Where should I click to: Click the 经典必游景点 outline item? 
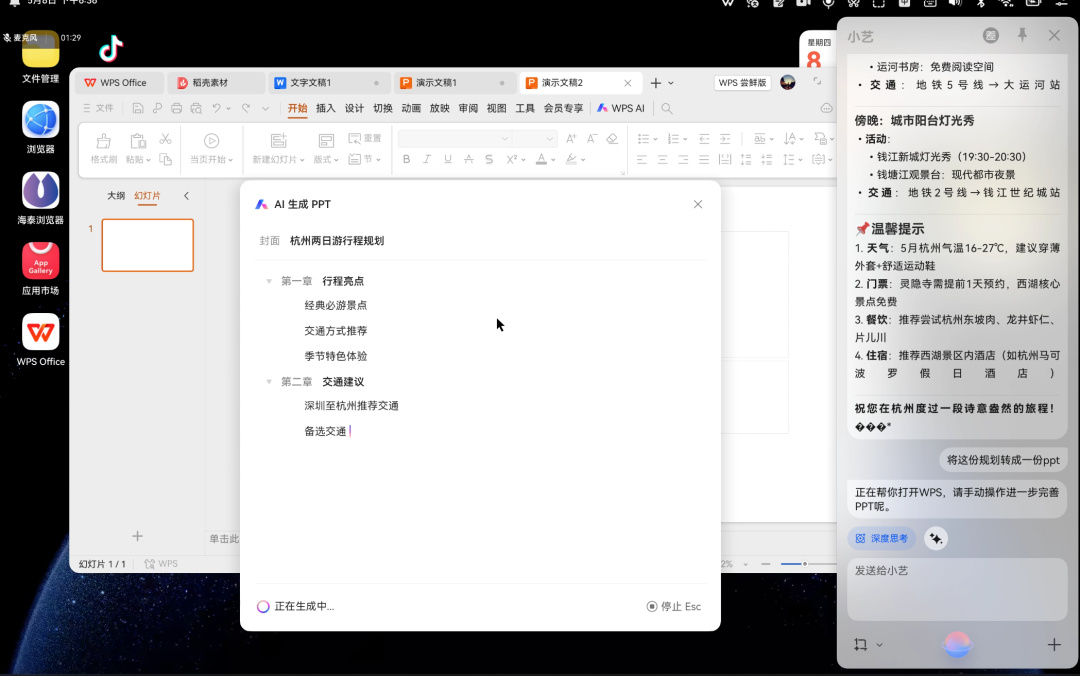pos(335,305)
